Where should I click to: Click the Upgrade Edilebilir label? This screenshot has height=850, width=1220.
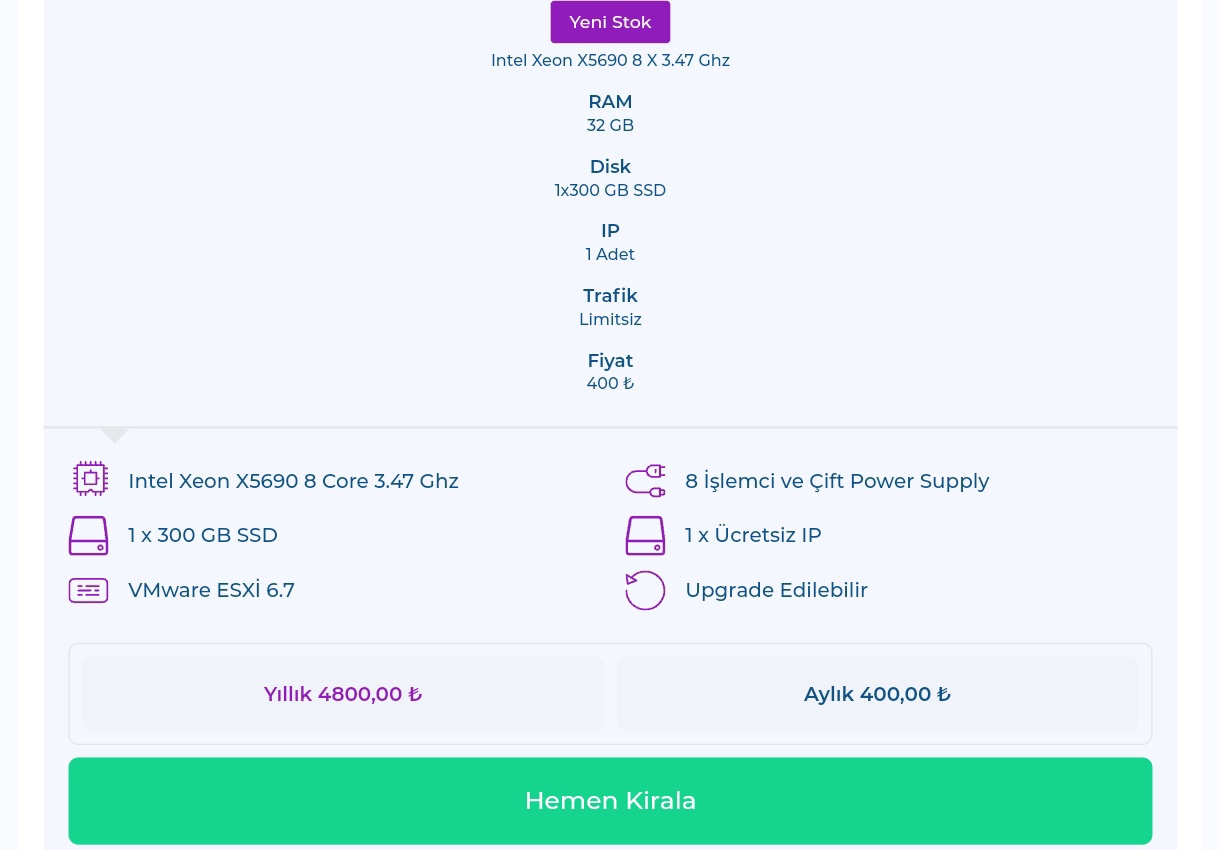(776, 590)
